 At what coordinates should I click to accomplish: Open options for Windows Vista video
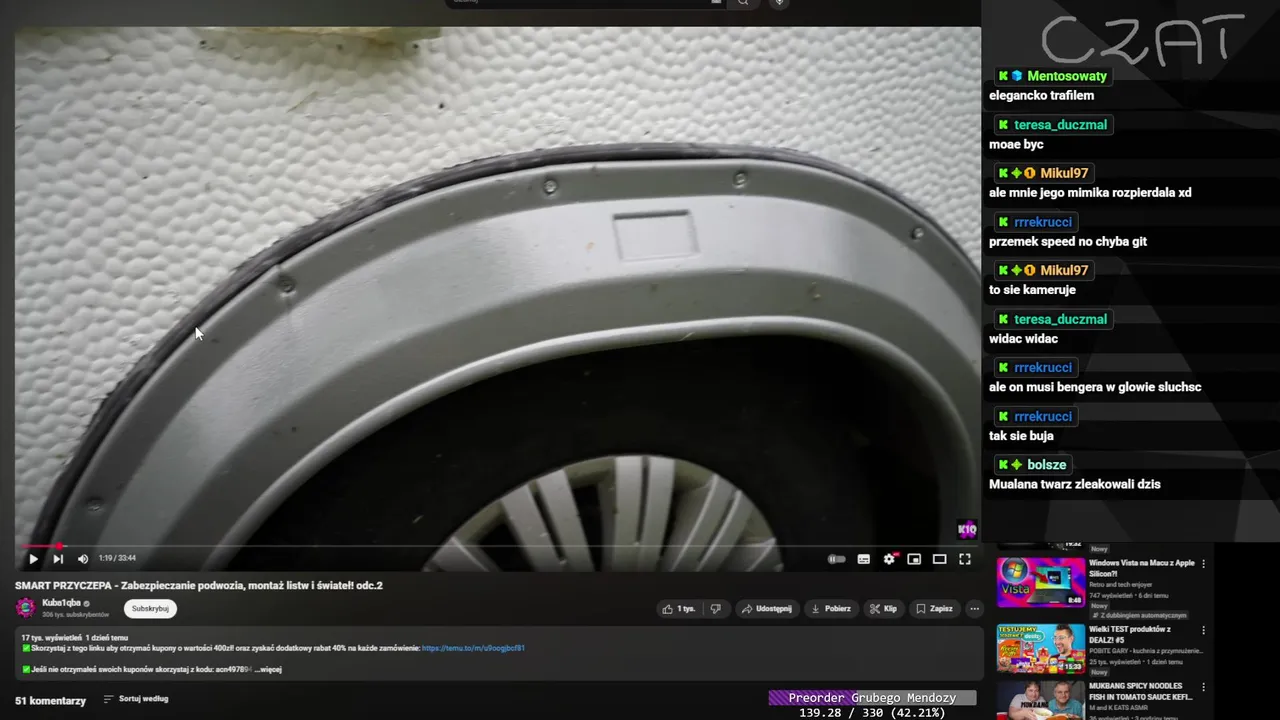point(1203,564)
